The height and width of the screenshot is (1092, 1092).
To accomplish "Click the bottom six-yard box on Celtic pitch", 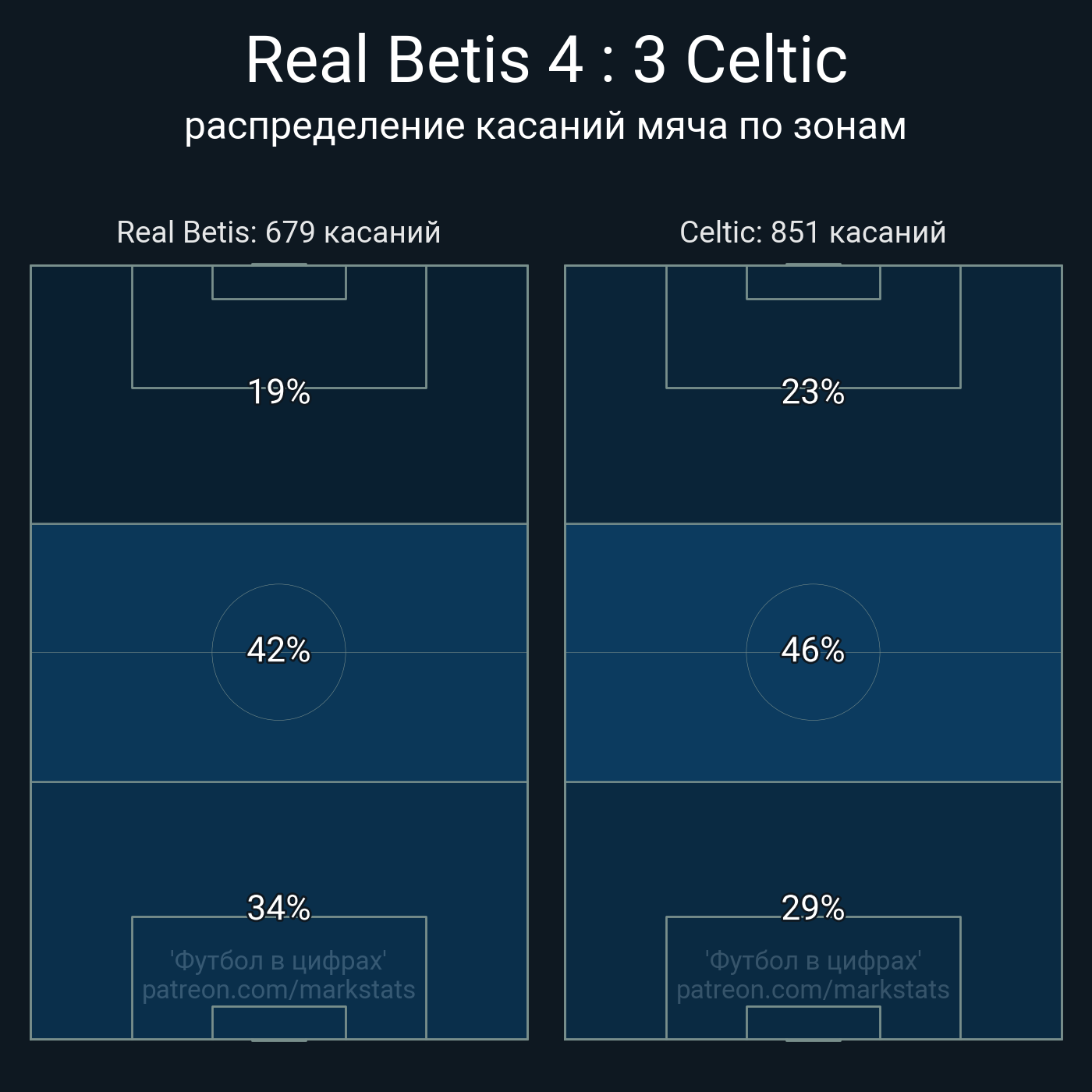I will click(x=813, y=1023).
